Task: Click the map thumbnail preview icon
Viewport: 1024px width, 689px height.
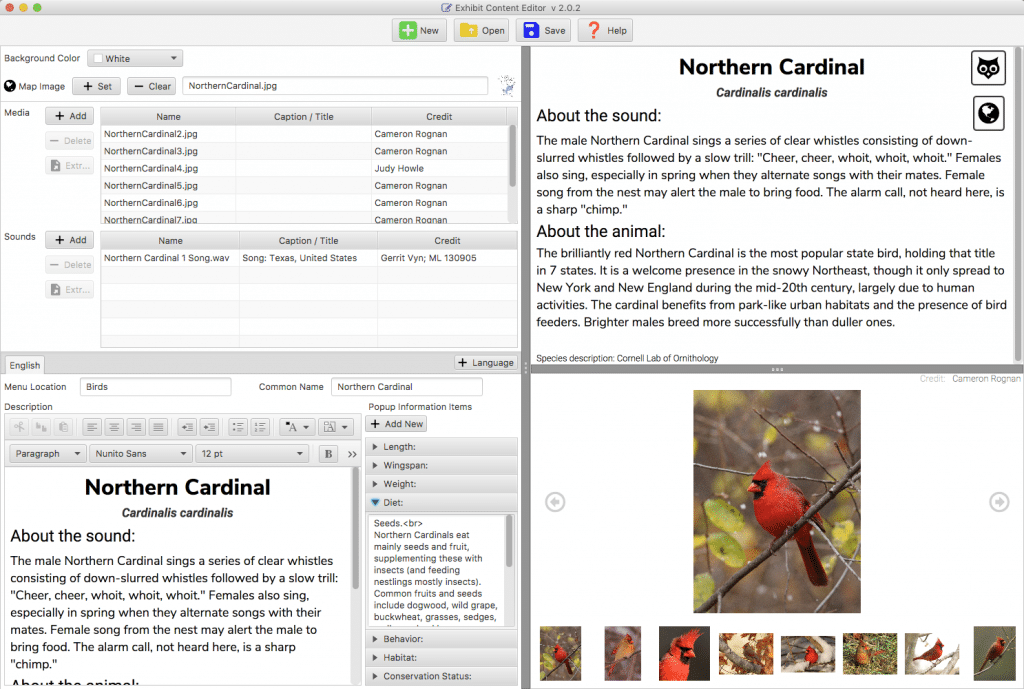Action: (x=507, y=86)
